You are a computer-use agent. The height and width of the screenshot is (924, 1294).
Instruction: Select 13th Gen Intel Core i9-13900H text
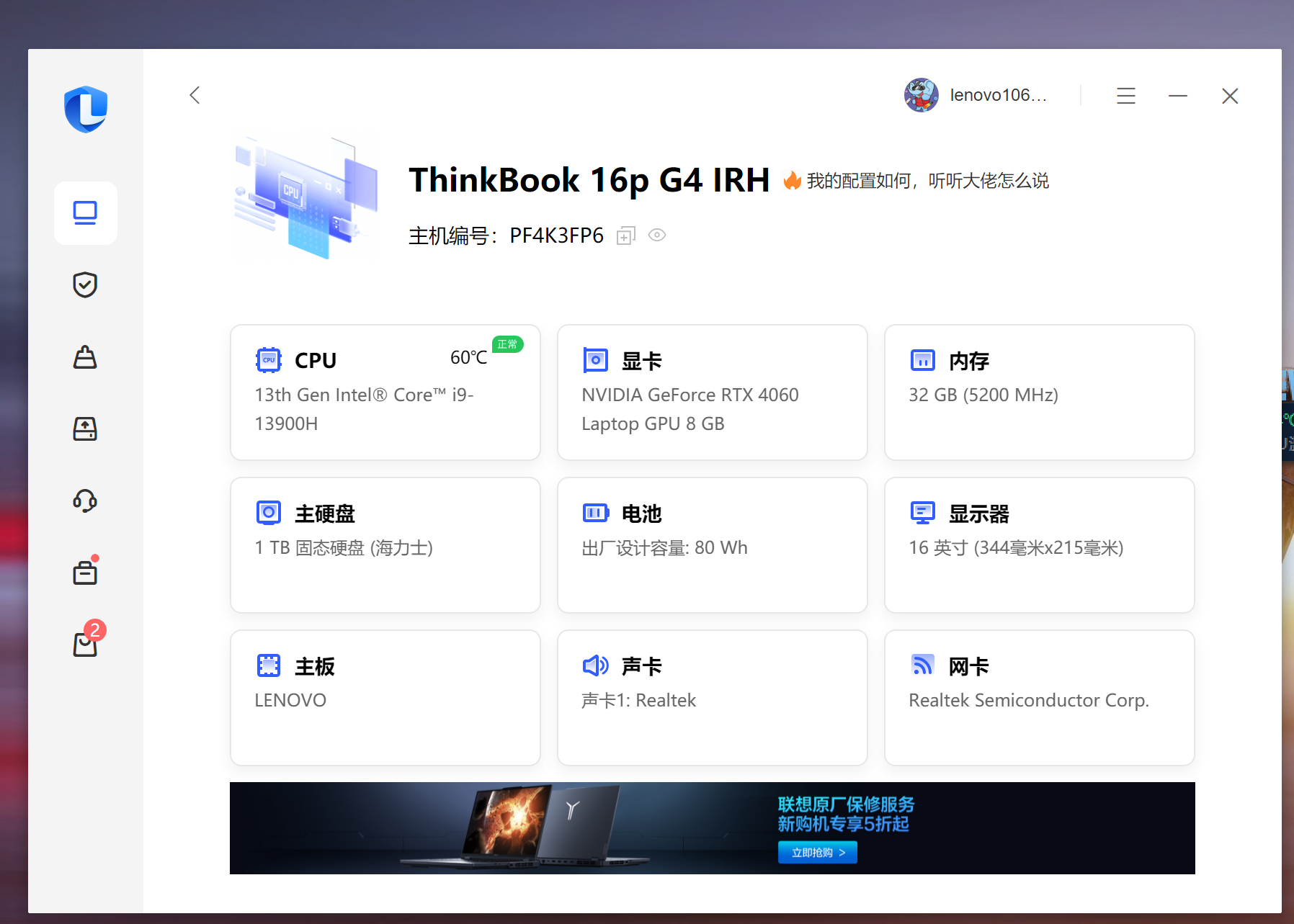coord(364,409)
